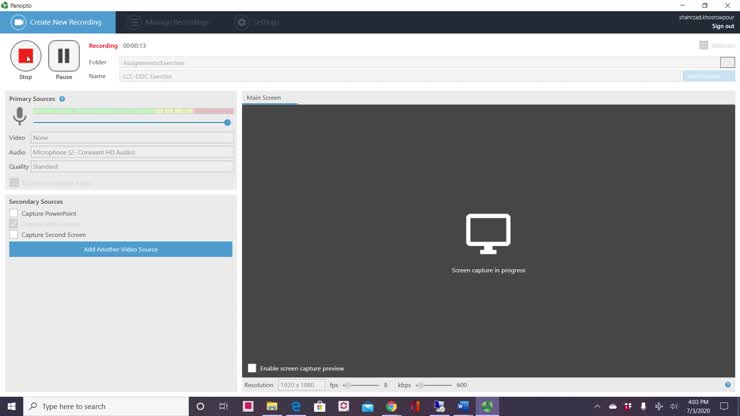Viewport: 740px width, 416px height.
Task: Click the help icon at bottom right
Action: (x=727, y=385)
